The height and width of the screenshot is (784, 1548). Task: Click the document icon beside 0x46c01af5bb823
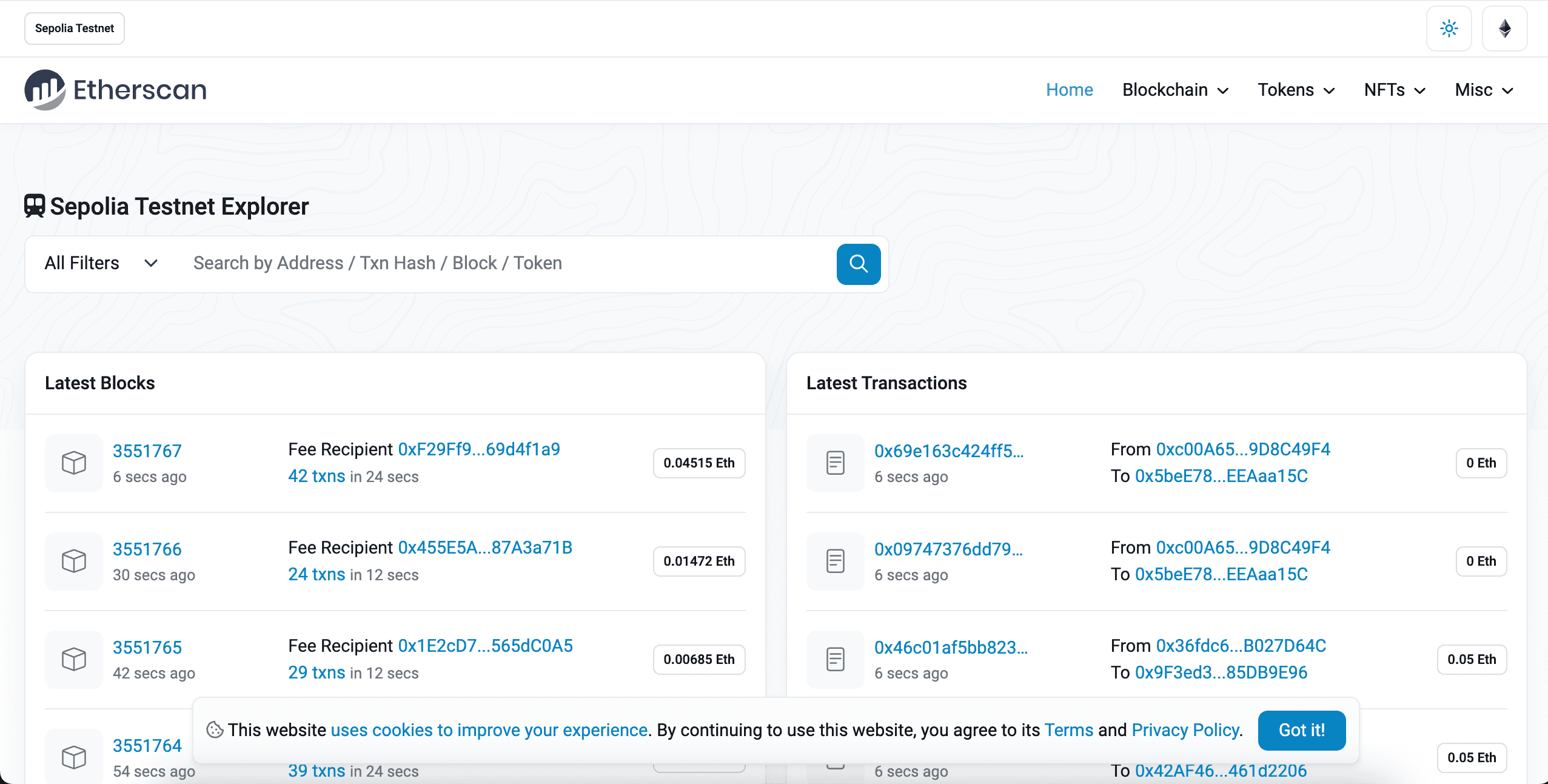(x=835, y=659)
